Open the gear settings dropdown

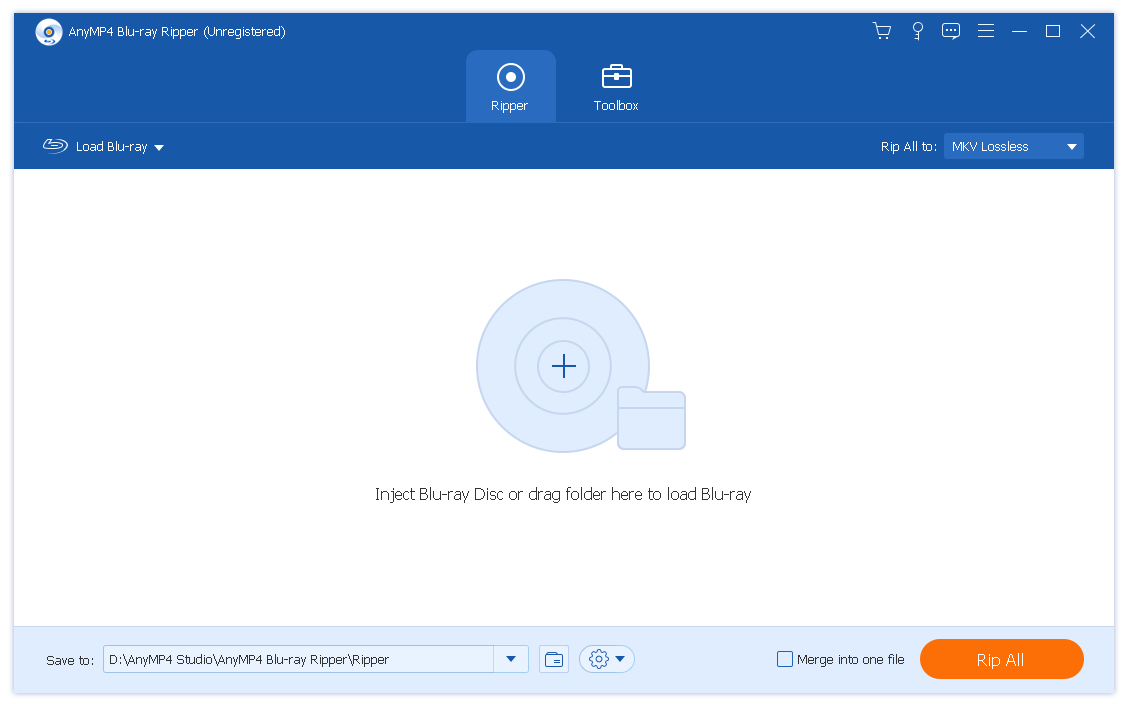[607, 659]
